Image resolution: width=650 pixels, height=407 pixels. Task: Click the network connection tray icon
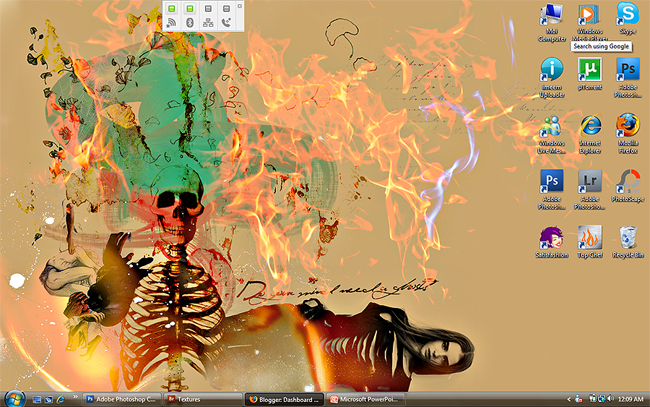601,399
